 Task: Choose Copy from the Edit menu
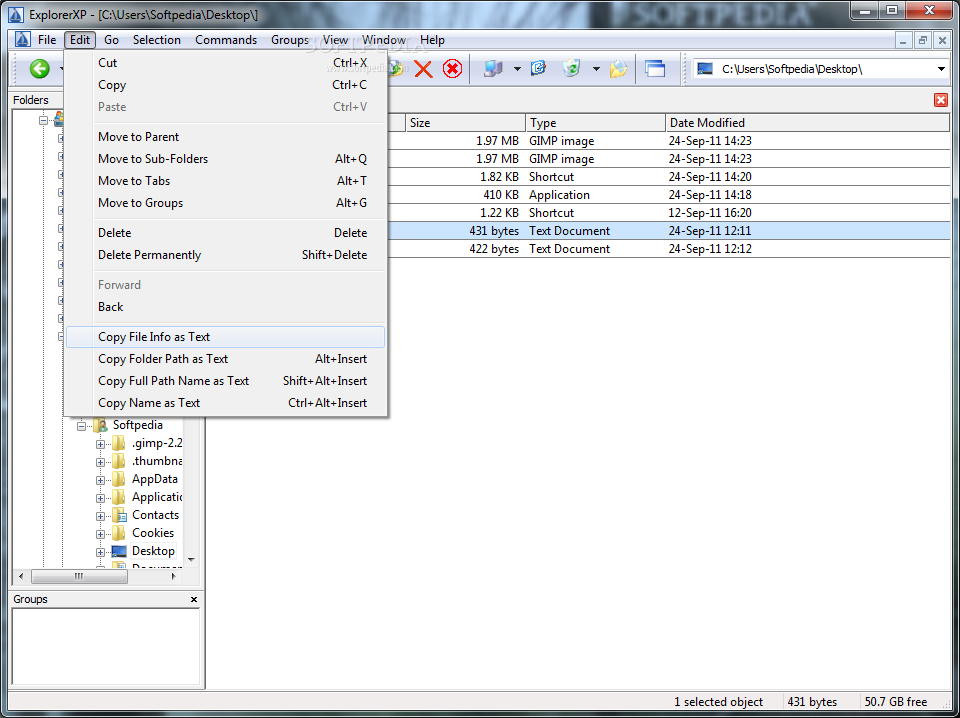click(226, 85)
